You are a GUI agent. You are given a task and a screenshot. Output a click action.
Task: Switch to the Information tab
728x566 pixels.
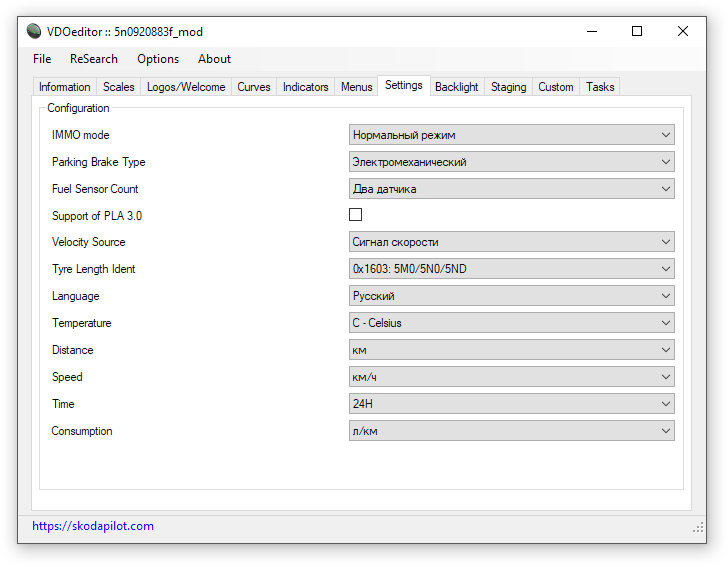click(x=65, y=87)
